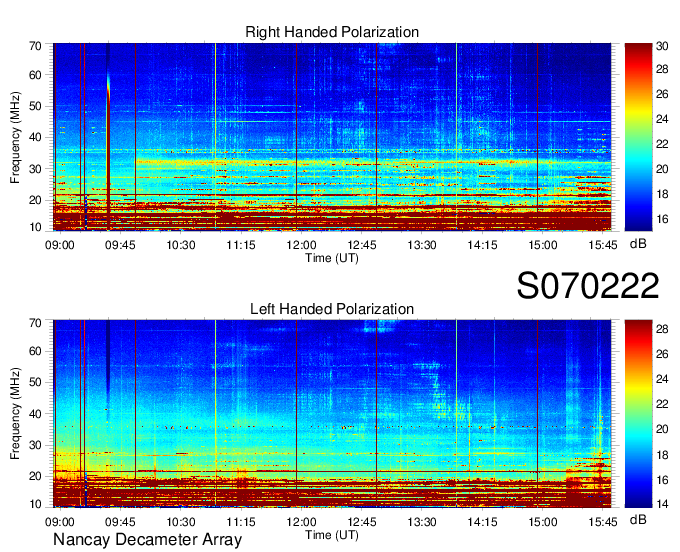680x552 pixels.
Task: Click the 13:30 time tick under Right Handed plot
Action: click(422, 245)
